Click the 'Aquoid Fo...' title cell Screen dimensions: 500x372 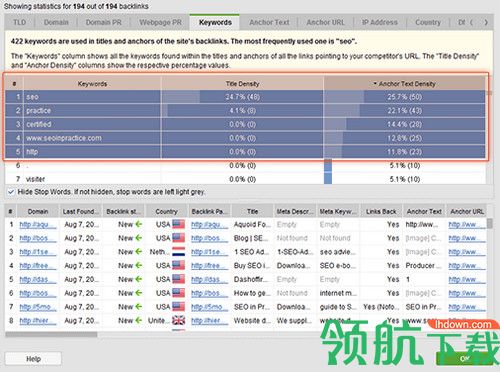click(x=252, y=225)
